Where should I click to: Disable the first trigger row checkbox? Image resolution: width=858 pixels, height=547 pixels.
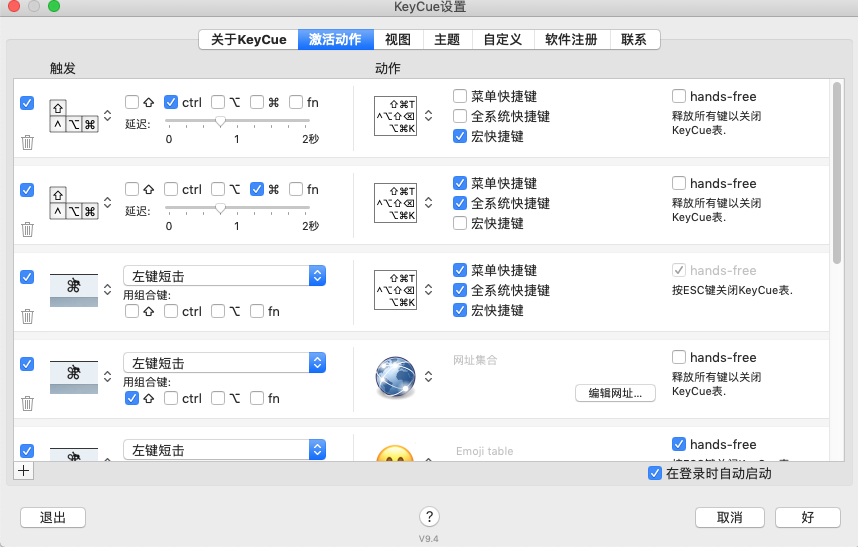point(27,103)
